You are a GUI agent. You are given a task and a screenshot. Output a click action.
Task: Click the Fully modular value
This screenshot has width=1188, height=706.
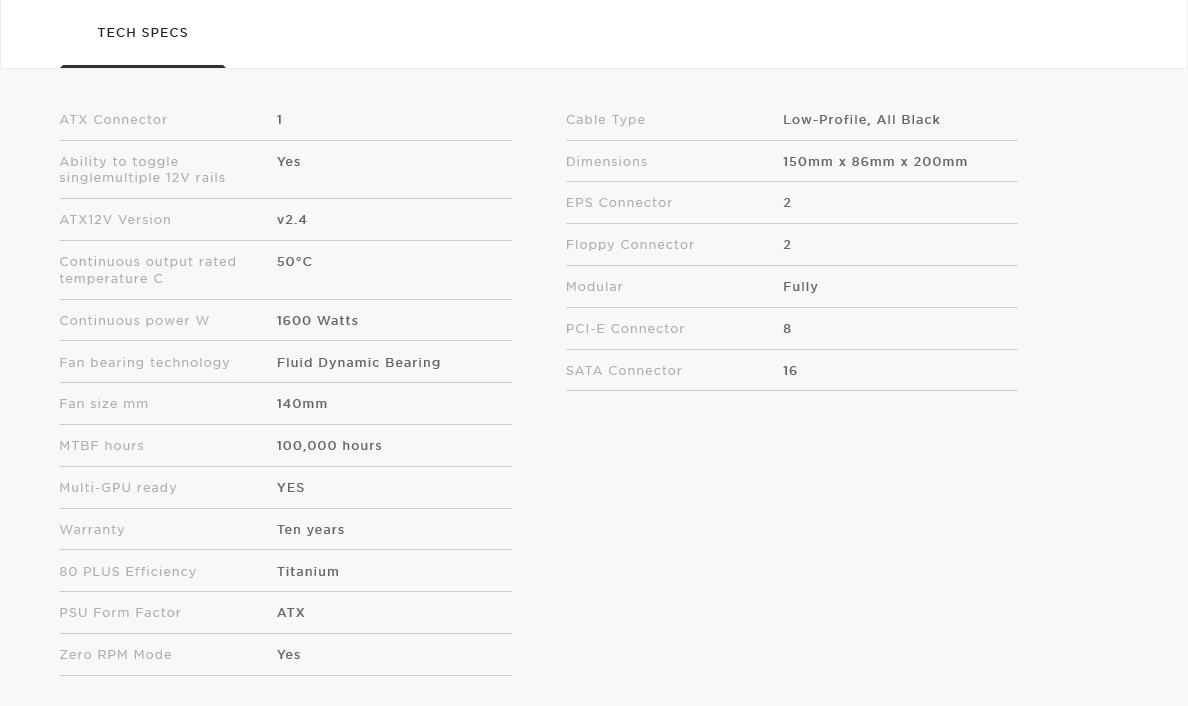click(x=800, y=286)
